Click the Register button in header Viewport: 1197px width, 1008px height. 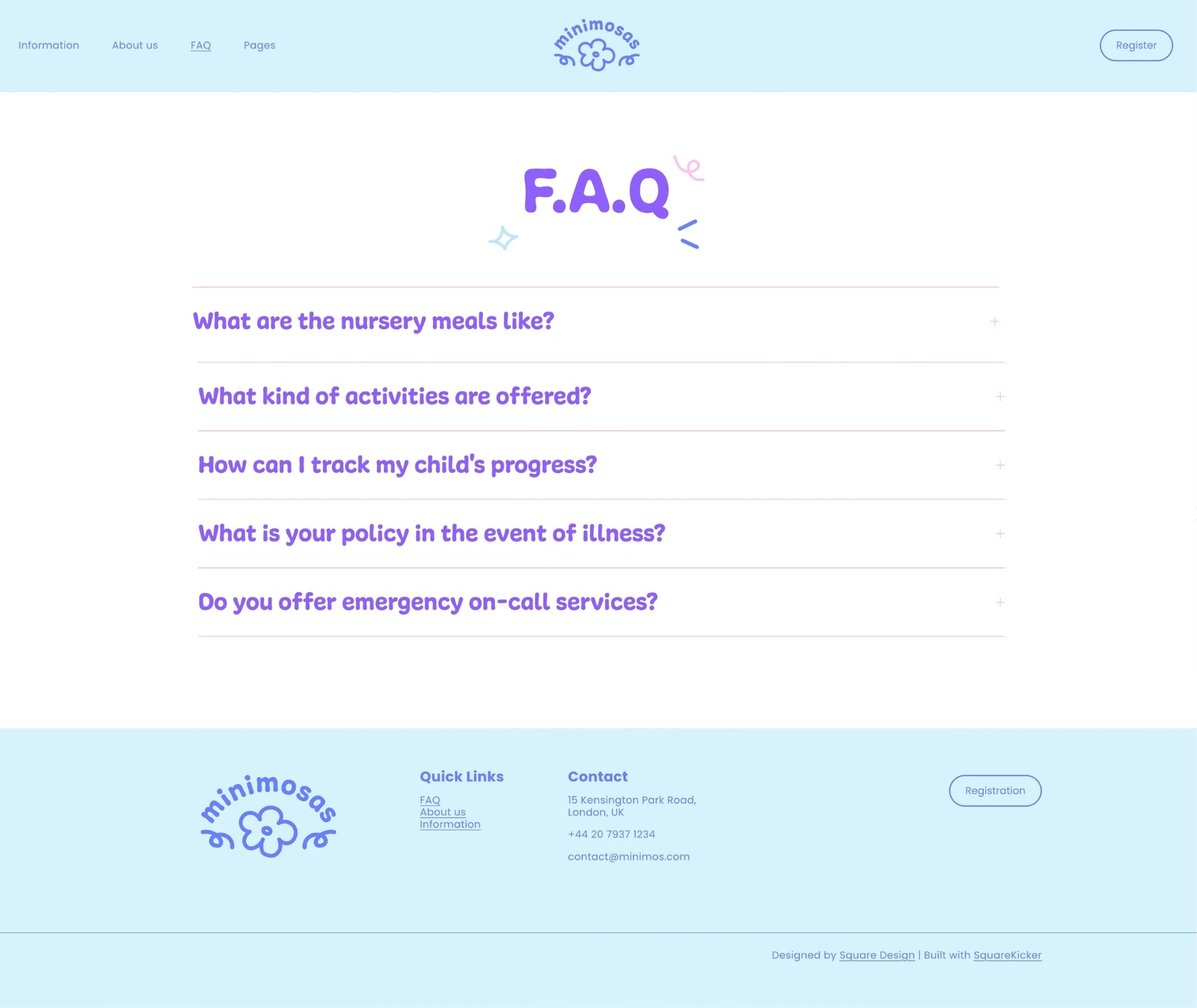(x=1135, y=45)
